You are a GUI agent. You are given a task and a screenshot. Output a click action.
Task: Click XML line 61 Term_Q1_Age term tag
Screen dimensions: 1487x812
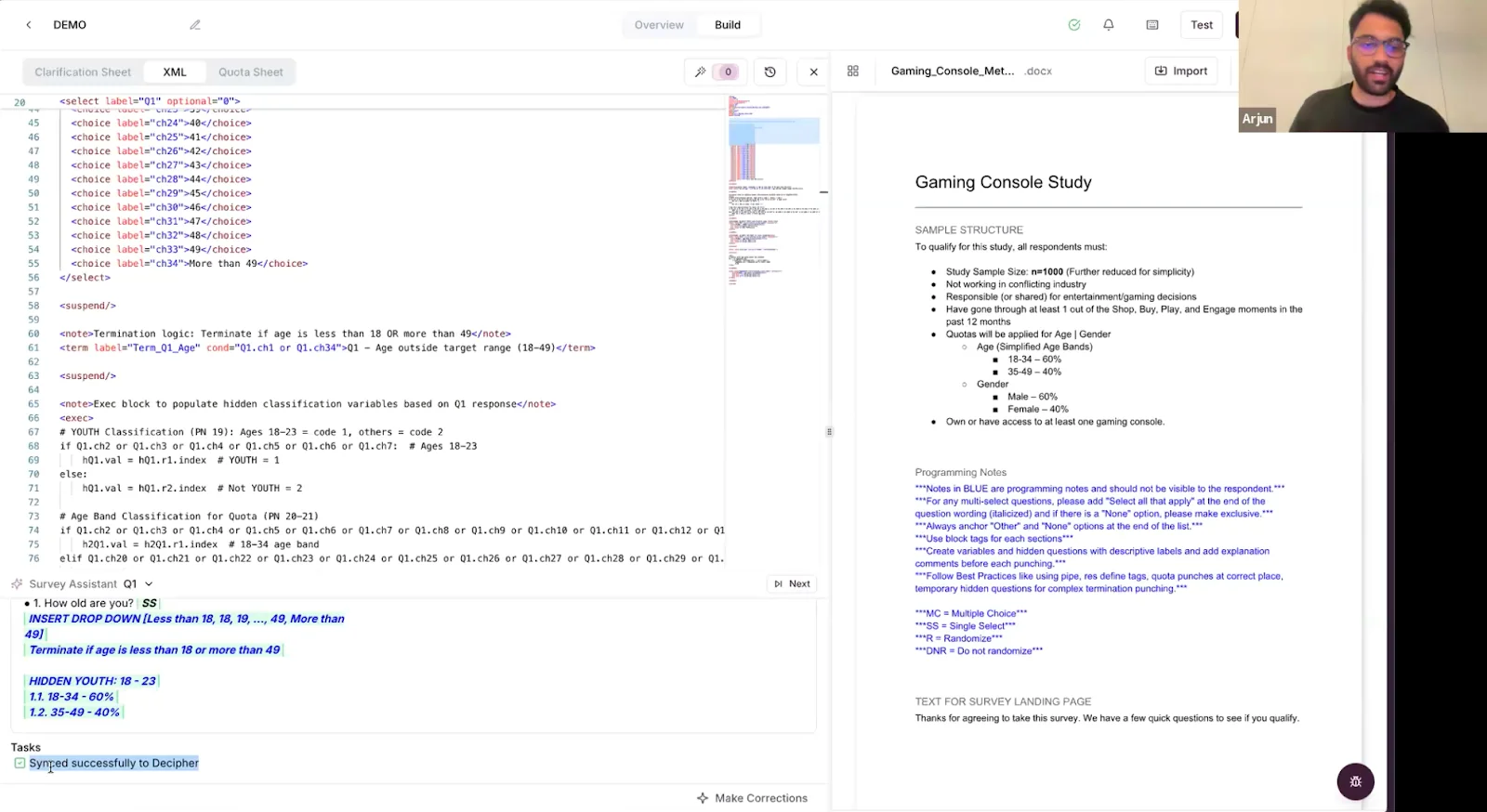[x=327, y=347]
